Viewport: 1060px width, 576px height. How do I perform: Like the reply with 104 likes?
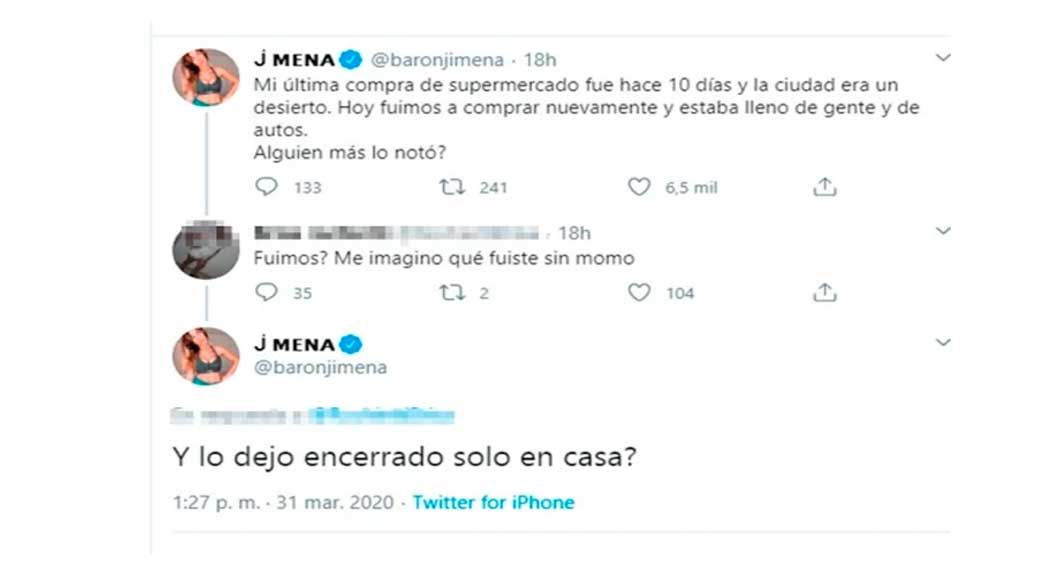(x=639, y=293)
